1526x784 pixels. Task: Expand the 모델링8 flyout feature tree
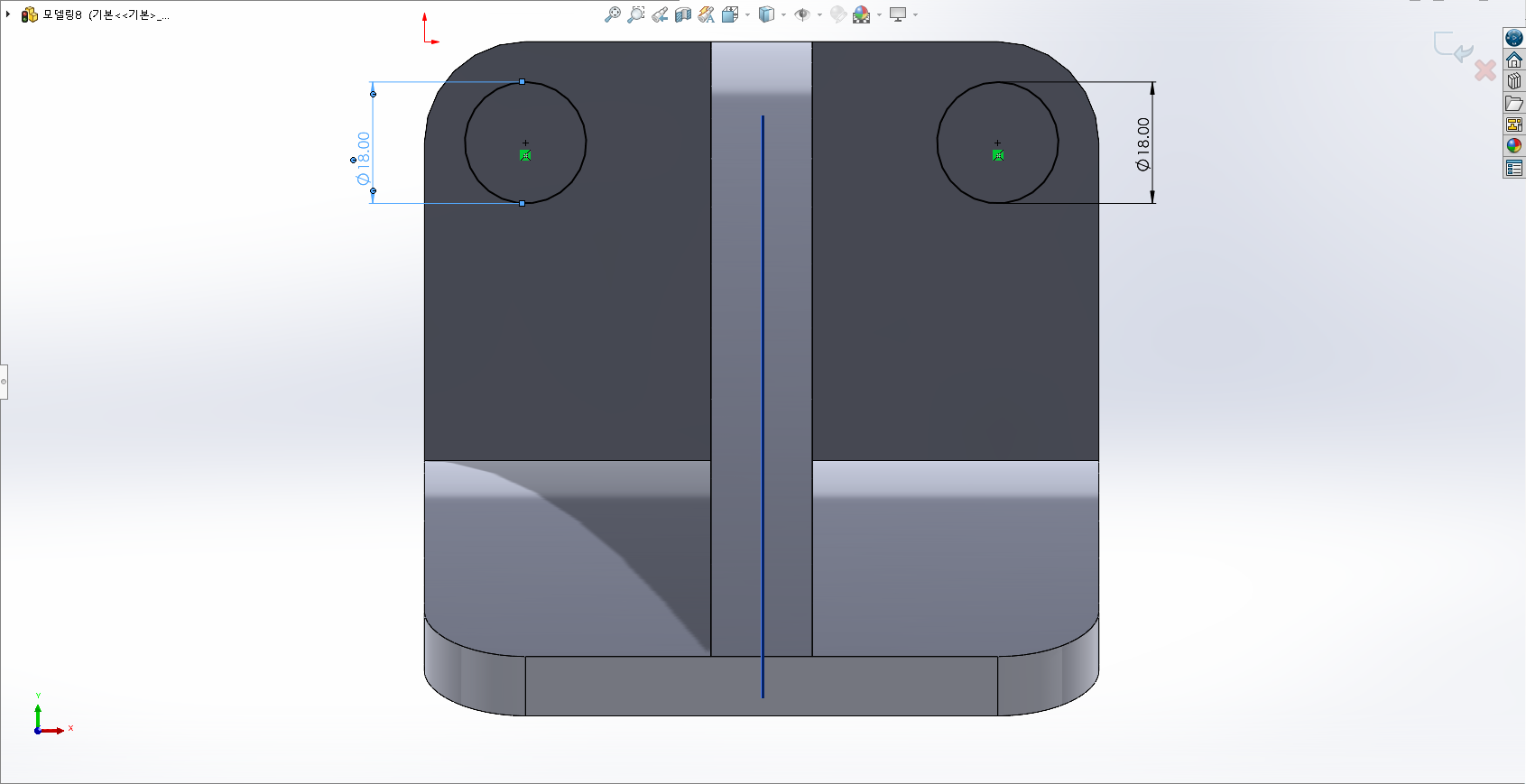8,14
